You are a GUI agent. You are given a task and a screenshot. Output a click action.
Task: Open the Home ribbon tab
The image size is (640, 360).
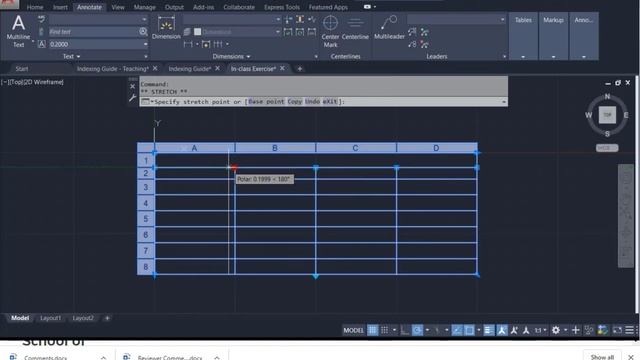point(35,7)
